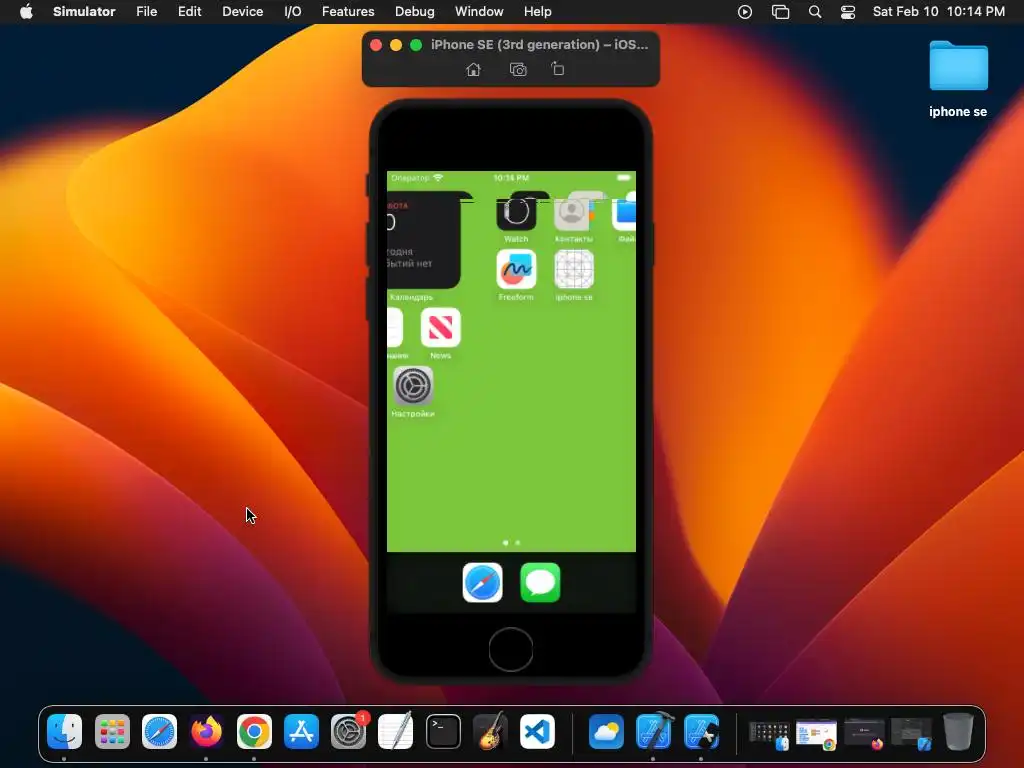Rotate the device using the rotate icon
1024x768 pixels.
point(558,69)
